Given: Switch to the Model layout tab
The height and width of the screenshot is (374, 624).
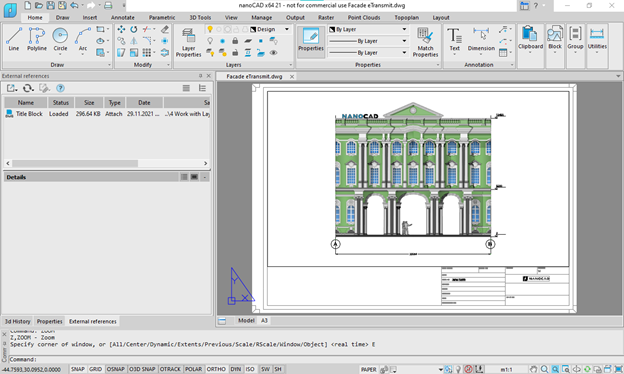Looking at the screenshot, I should pos(246,321).
